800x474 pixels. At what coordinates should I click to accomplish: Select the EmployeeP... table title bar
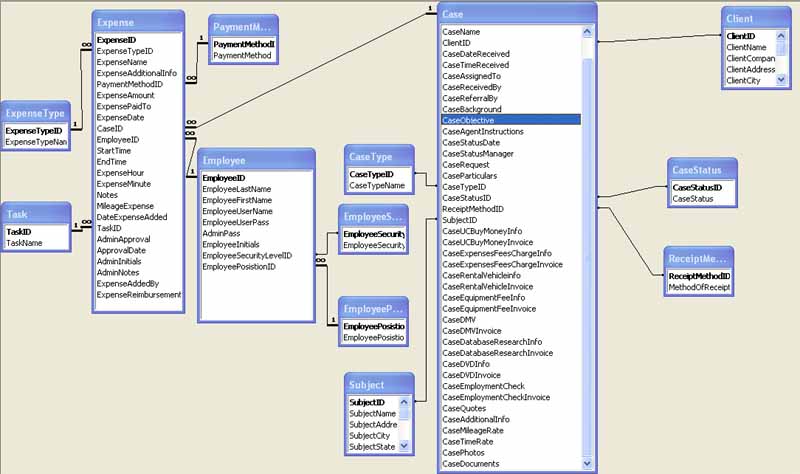point(373,309)
